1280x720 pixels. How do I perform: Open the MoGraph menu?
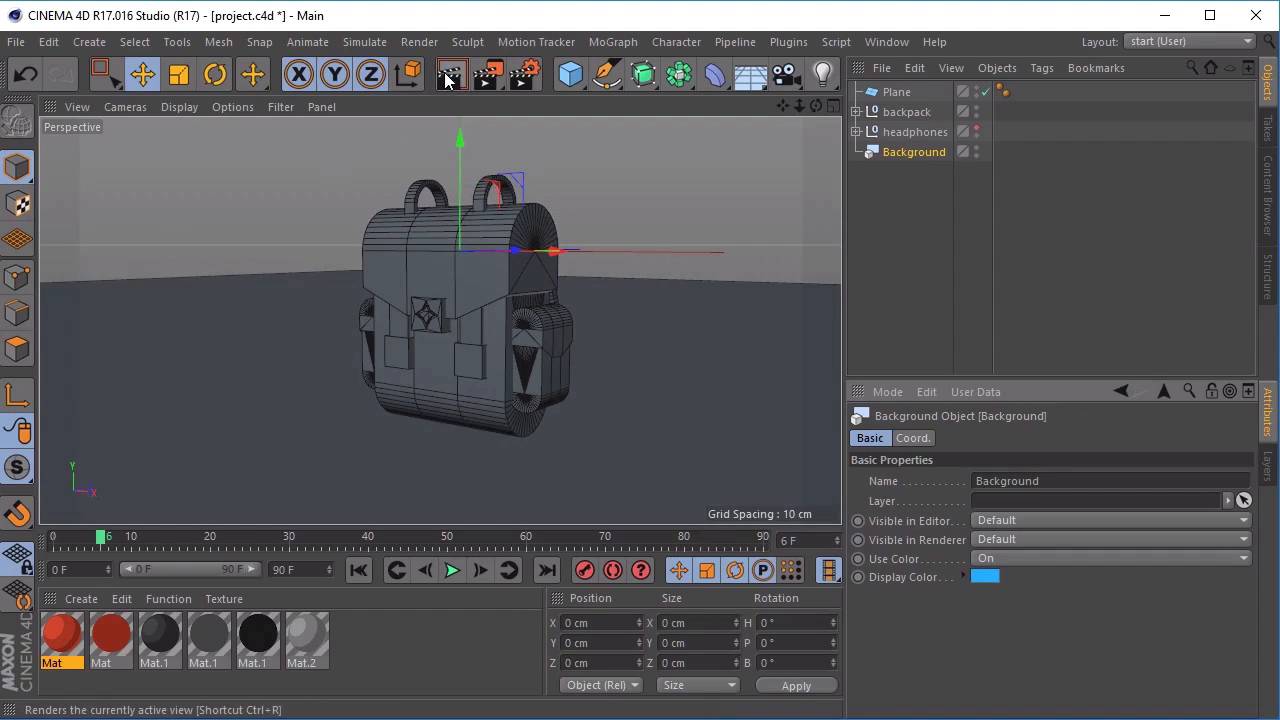coord(612,42)
